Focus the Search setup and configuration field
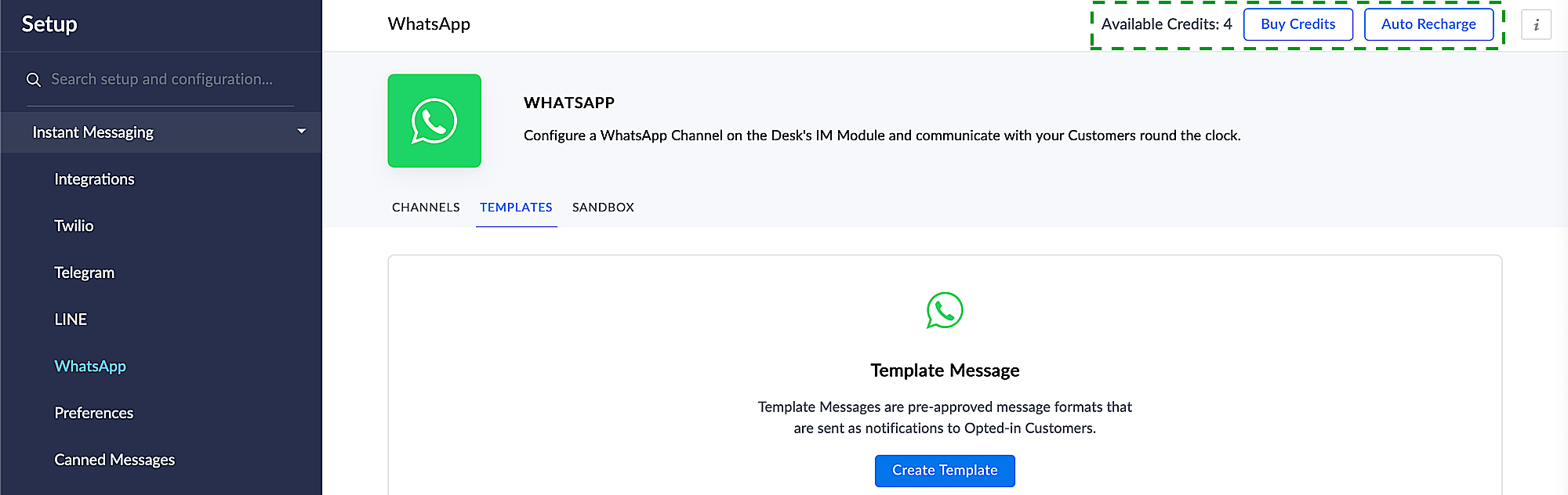This screenshot has height=495, width=1568. (x=162, y=80)
